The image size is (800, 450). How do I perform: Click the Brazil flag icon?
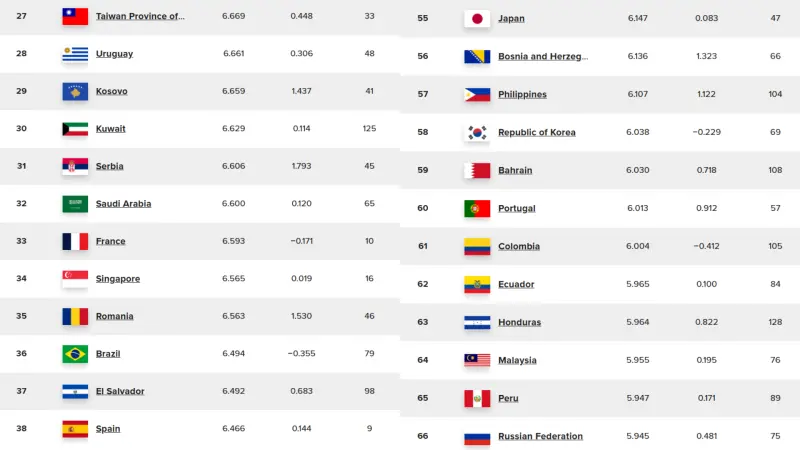(x=75, y=354)
